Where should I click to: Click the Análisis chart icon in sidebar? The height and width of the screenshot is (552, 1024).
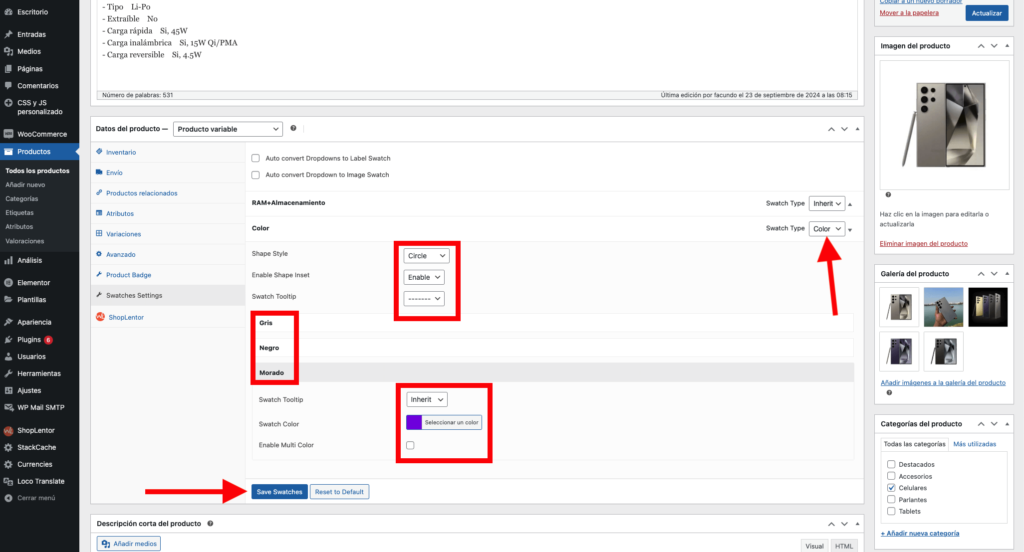(x=8, y=260)
